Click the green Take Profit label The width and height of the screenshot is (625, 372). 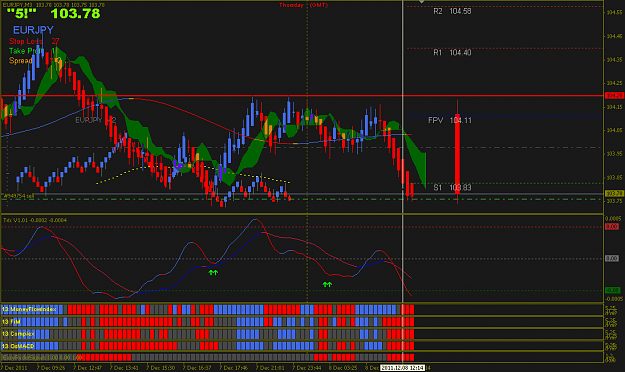click(x=32, y=51)
